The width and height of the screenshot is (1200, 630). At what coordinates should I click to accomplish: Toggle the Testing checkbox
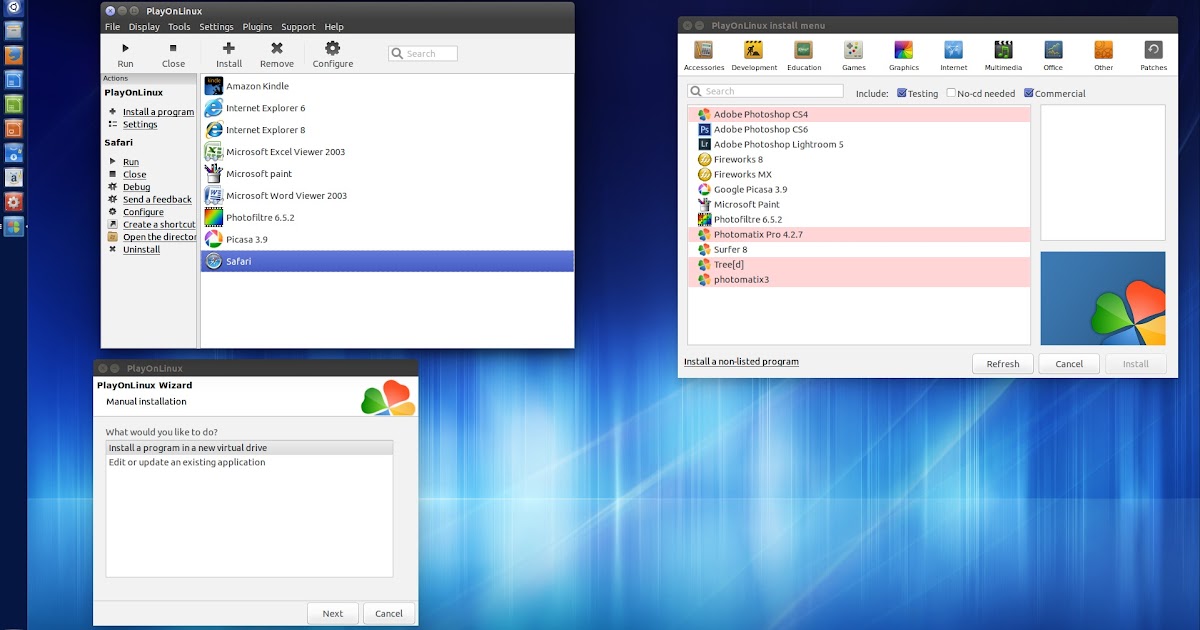[902, 93]
